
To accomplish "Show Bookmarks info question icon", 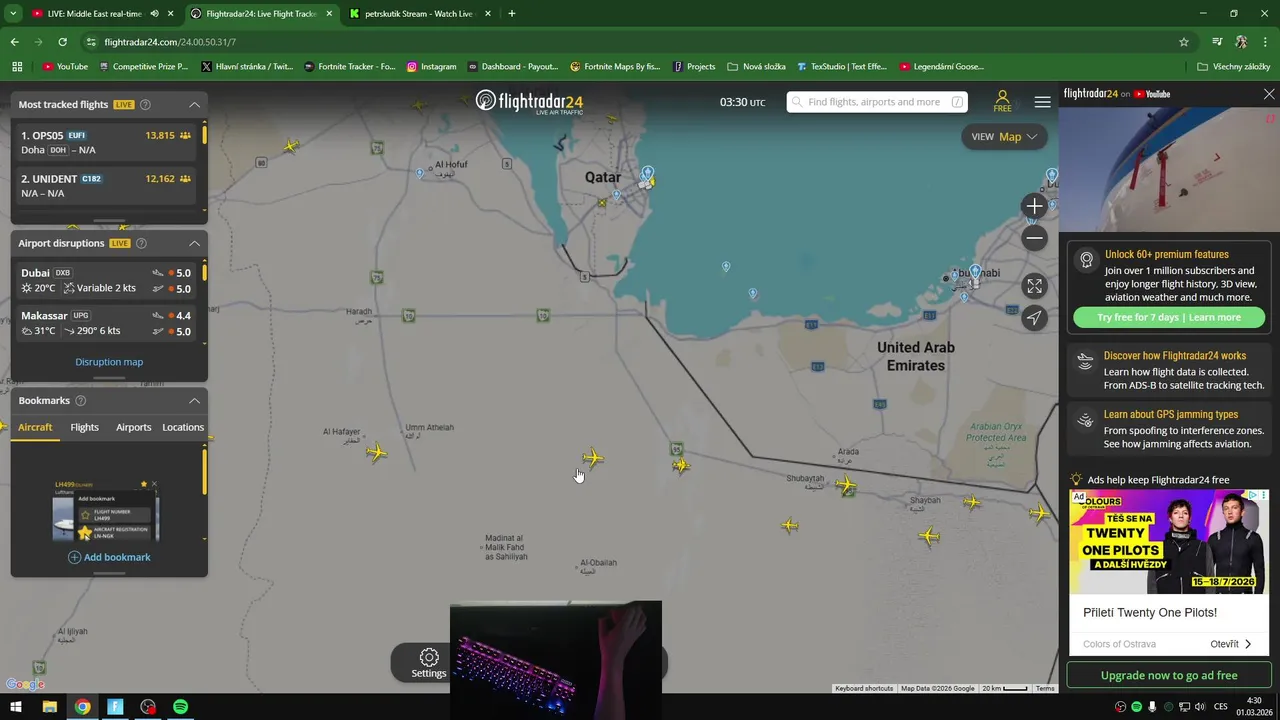I will click(x=82, y=400).
